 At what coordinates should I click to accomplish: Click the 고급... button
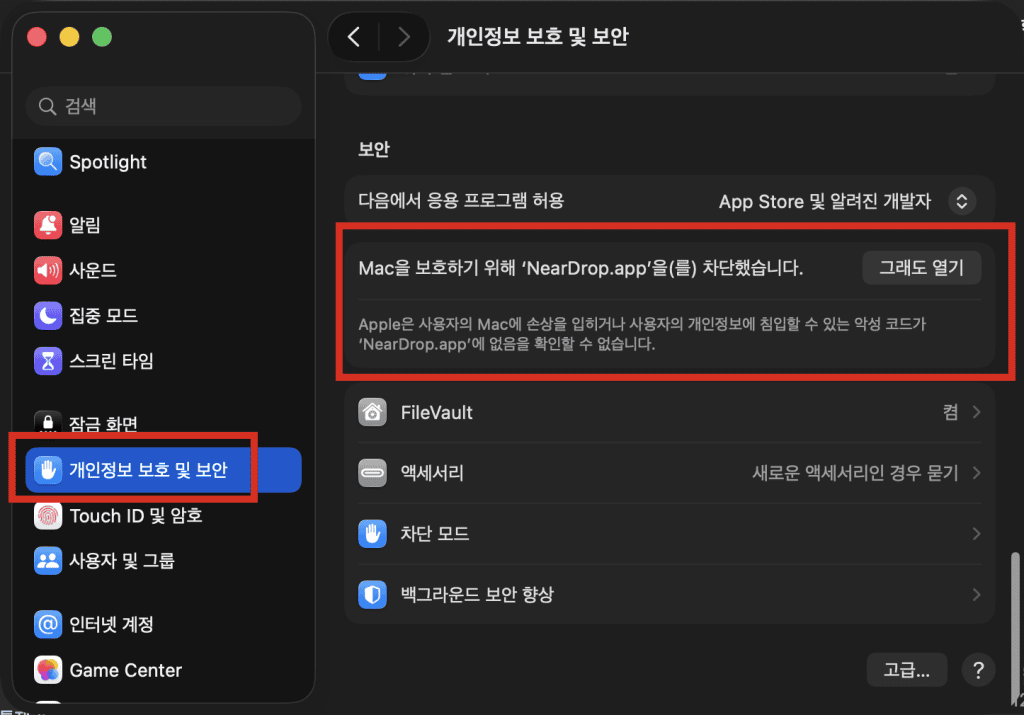click(x=906, y=670)
